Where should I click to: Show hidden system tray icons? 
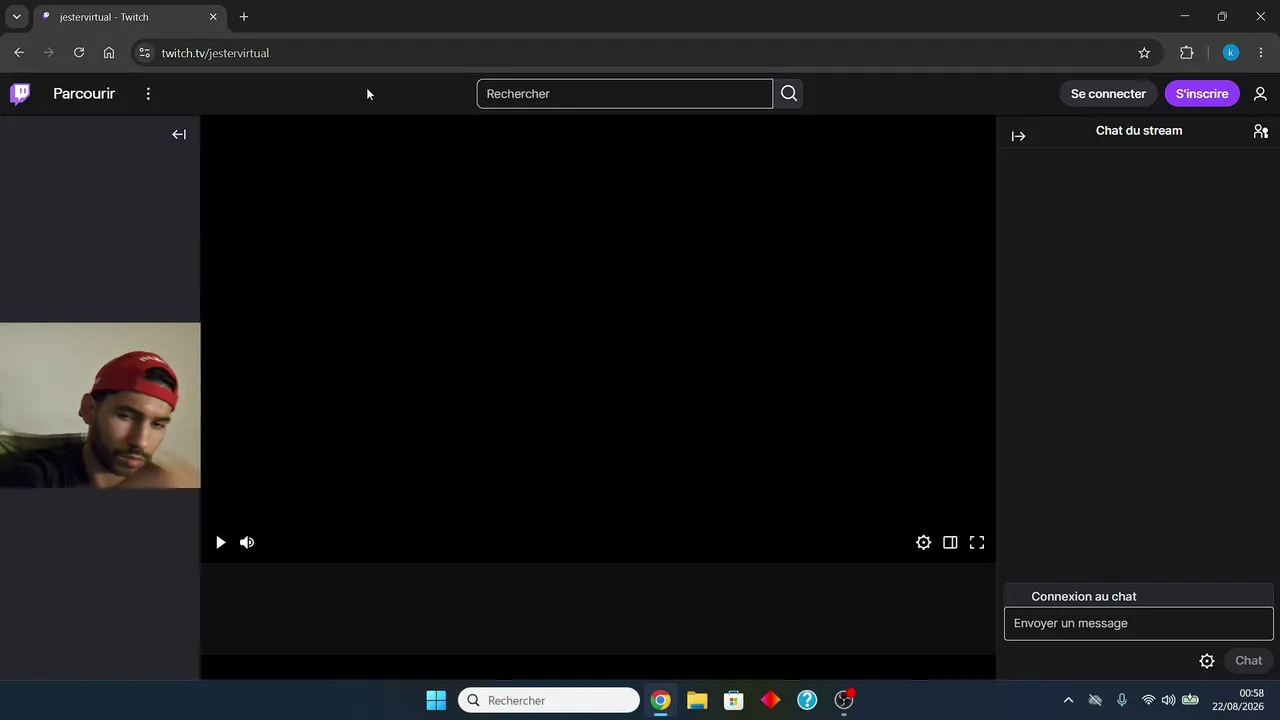coord(1068,700)
